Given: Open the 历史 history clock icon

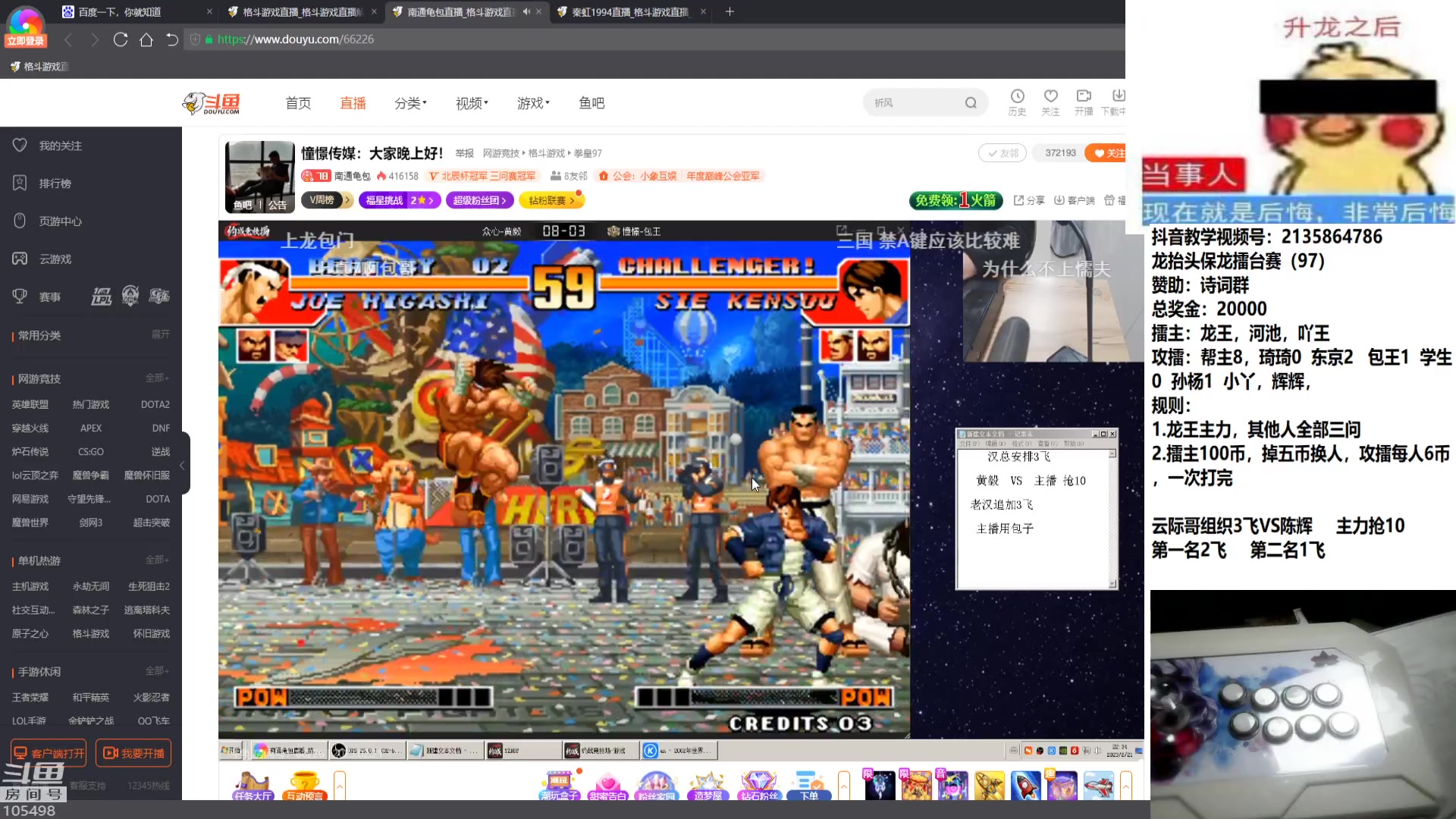Looking at the screenshot, I should (1017, 102).
